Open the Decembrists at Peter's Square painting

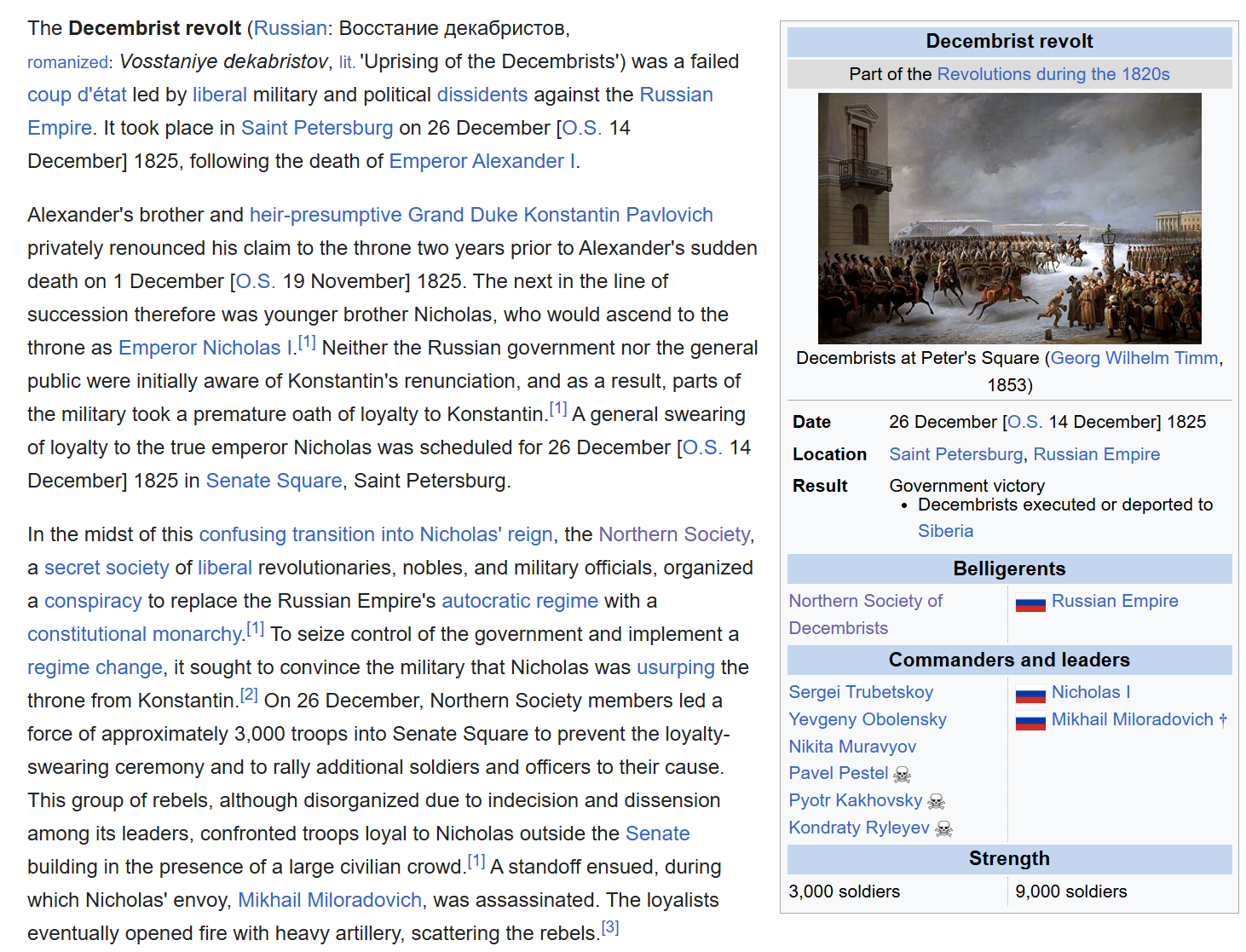point(1009,218)
